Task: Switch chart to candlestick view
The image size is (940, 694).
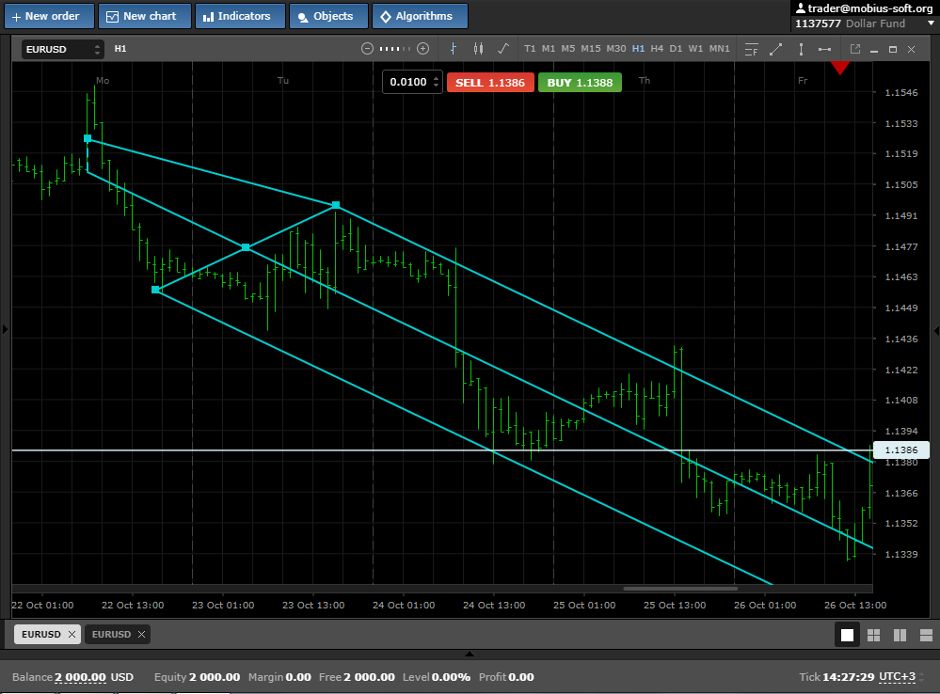Action: [478, 48]
